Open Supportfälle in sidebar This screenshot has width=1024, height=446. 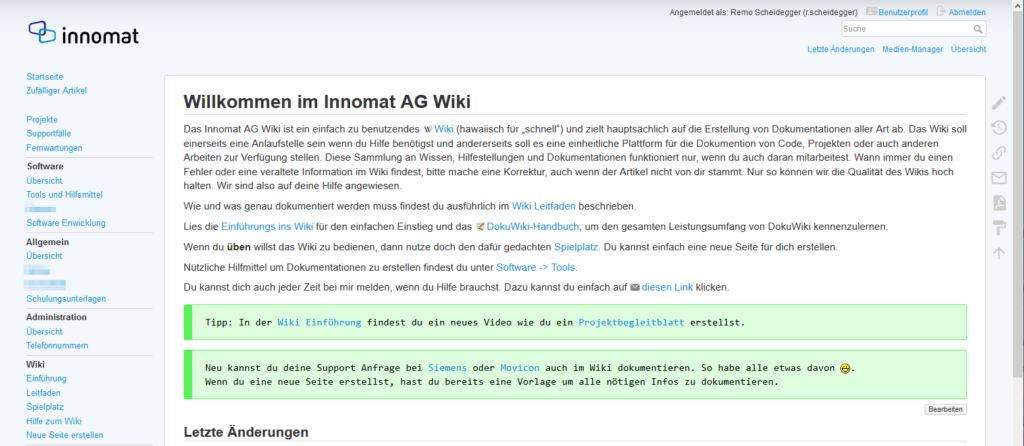click(x=48, y=133)
